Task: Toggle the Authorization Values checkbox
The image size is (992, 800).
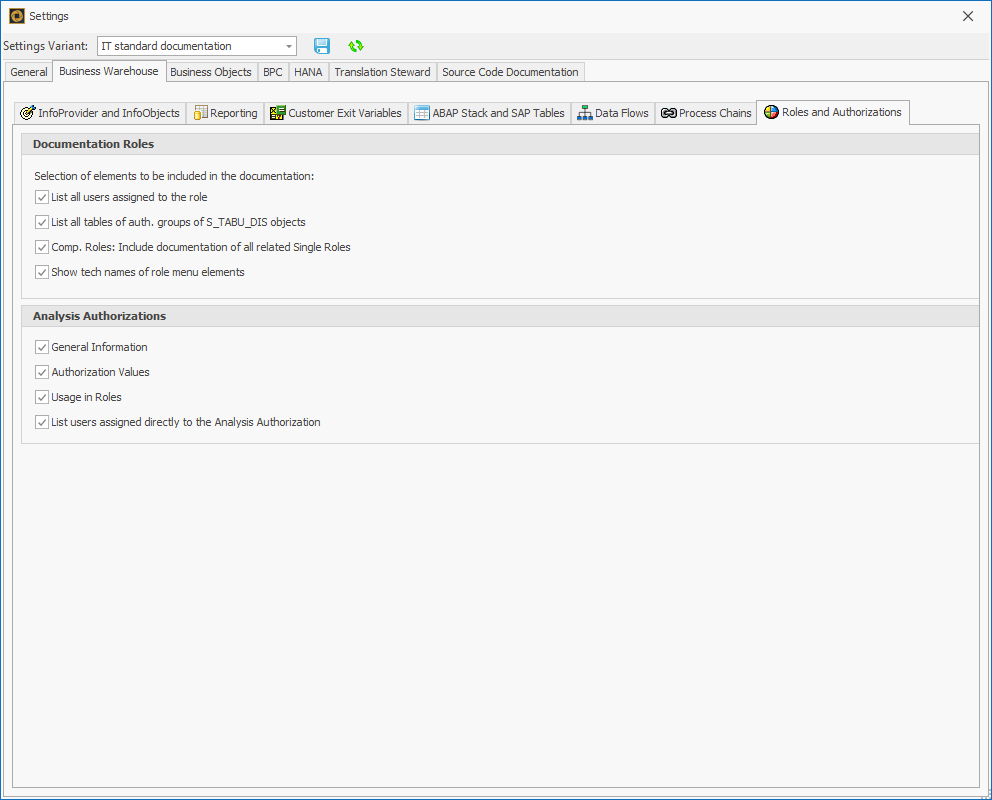Action: (x=41, y=372)
